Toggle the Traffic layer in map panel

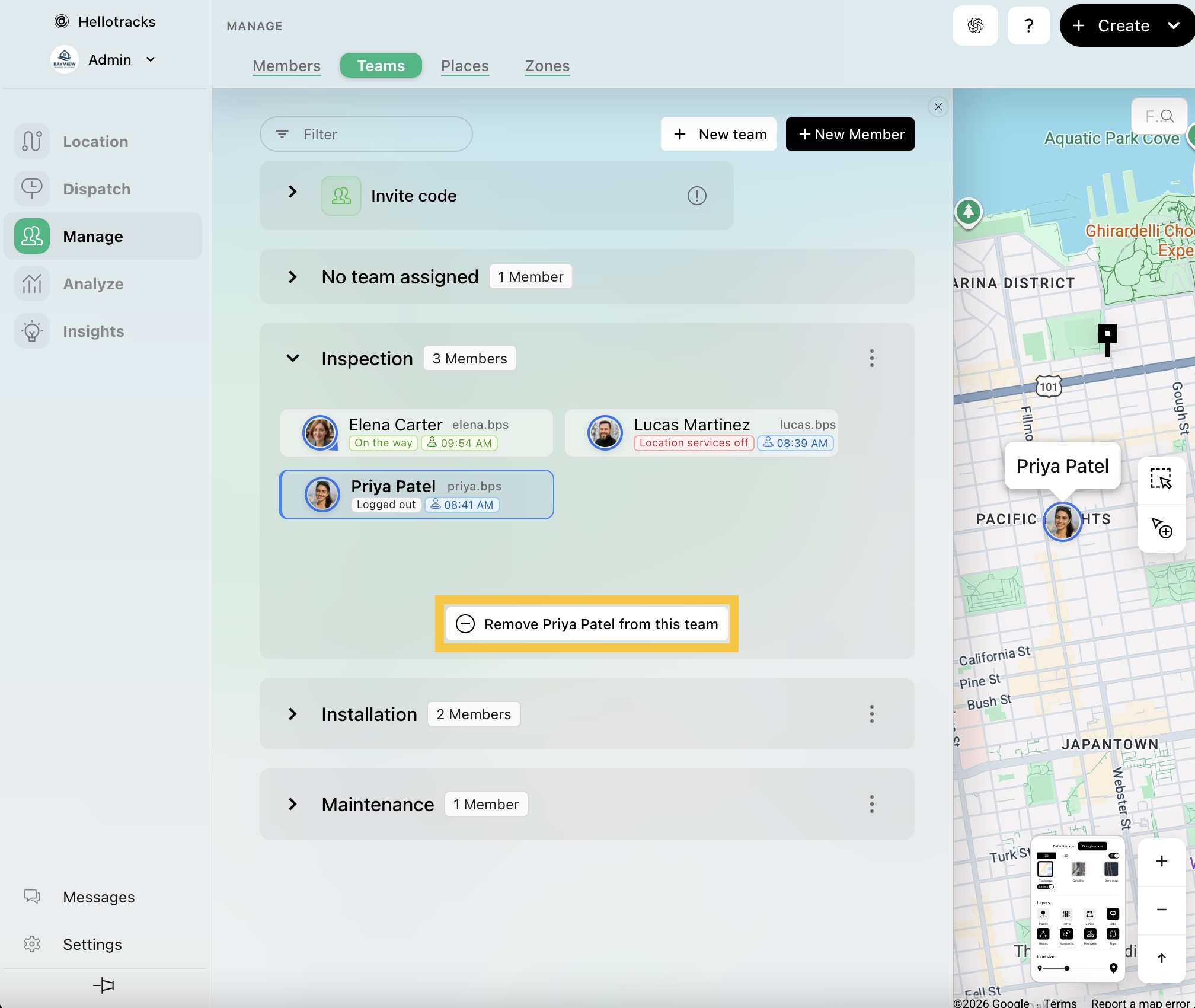(1066, 914)
